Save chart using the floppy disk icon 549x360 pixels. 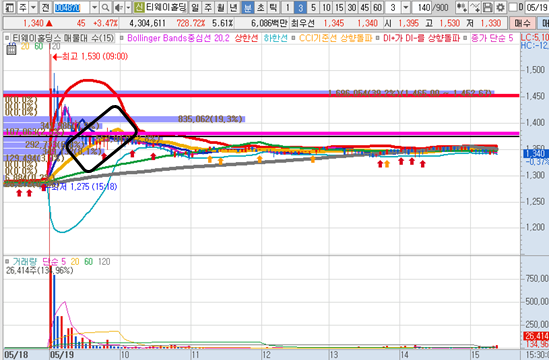click(488, 7)
